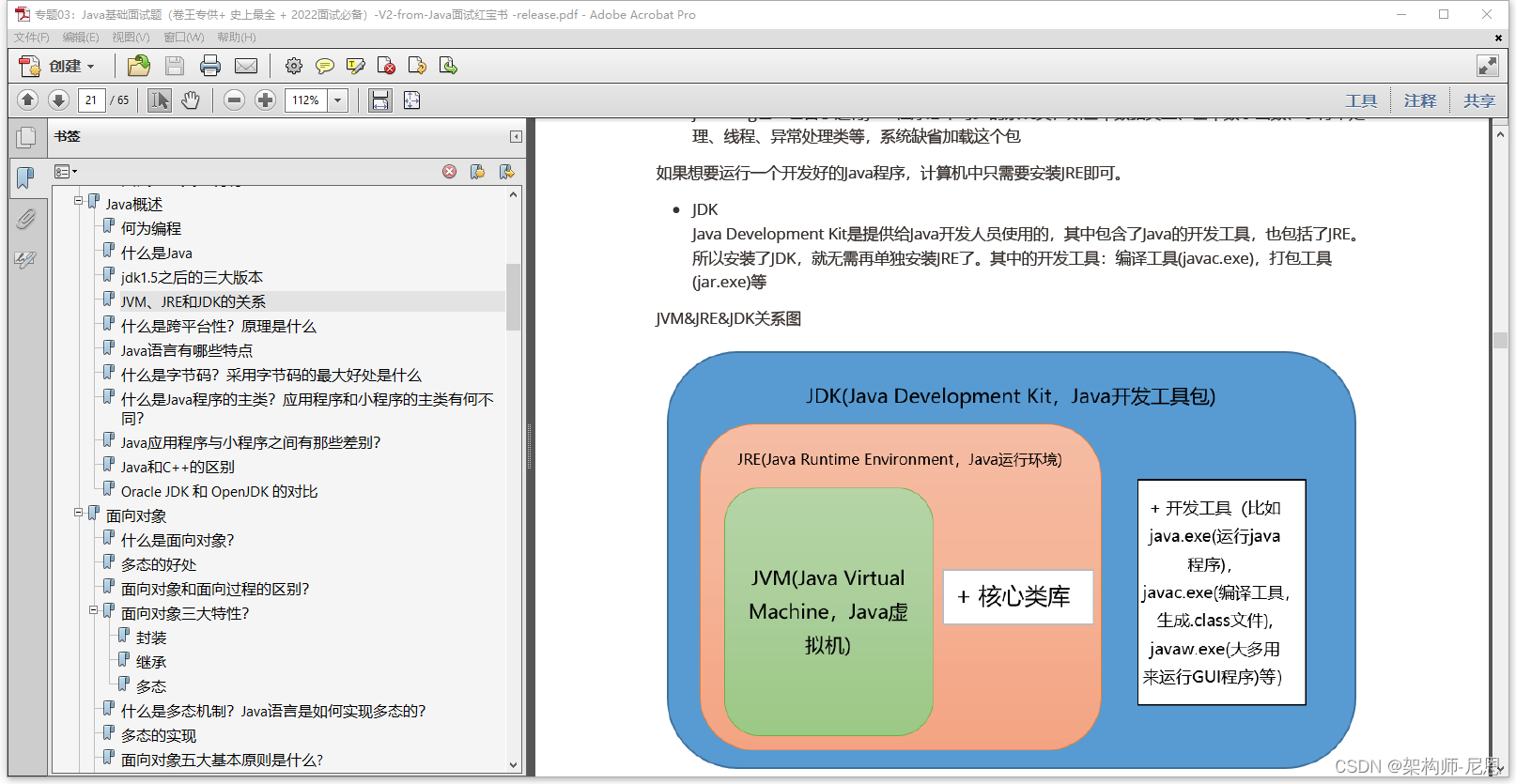Screen dimensions: 1516x784
Task: Open the 帮助(H) menu
Action: pyautogui.click(x=237, y=38)
